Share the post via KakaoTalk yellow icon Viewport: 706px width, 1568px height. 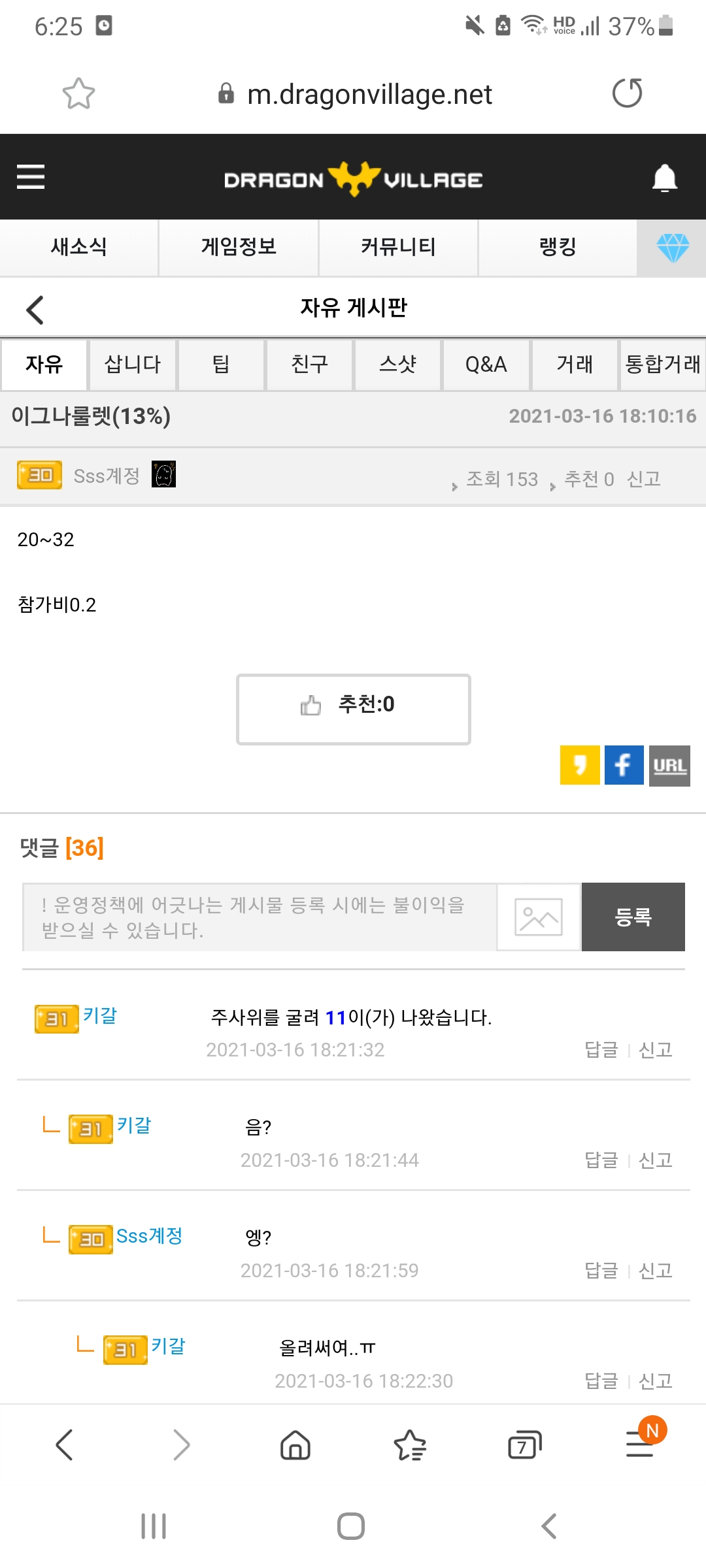click(580, 765)
